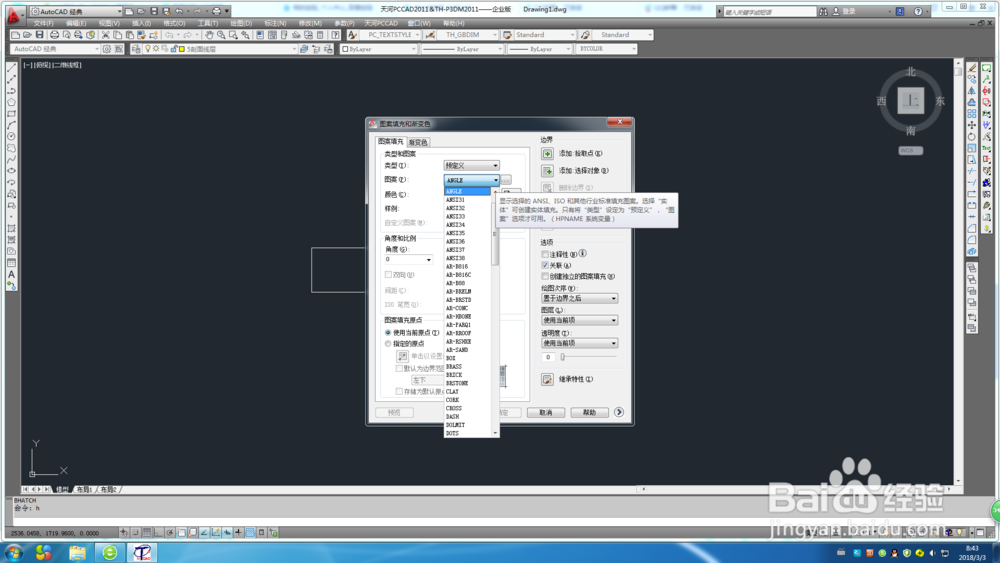Screen dimensions: 1000x563
Task: Click the ViewCube top face
Action: pos(911,101)
